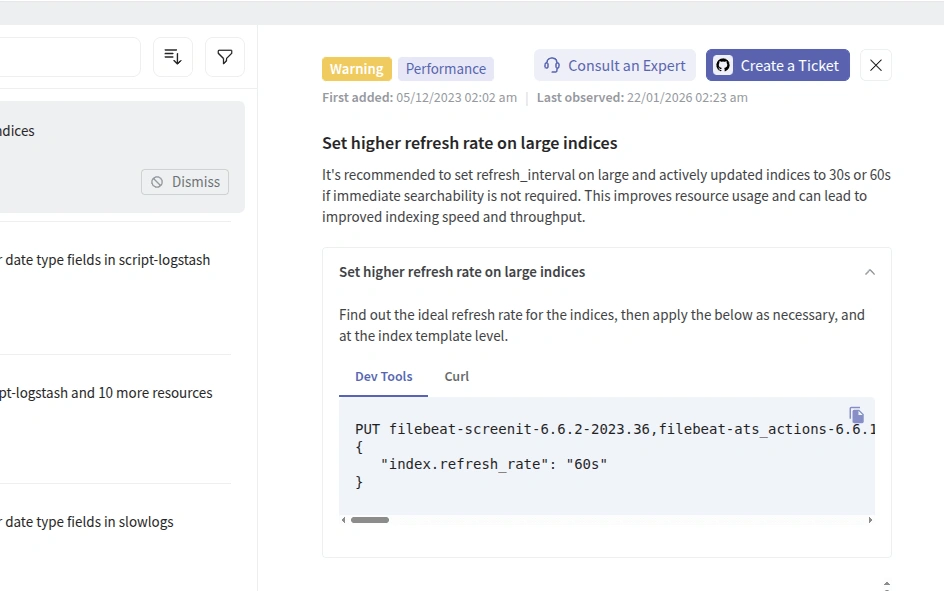This screenshot has width=944, height=591.
Task: Switch to the Dev Tools tab
Action: pyautogui.click(x=383, y=376)
